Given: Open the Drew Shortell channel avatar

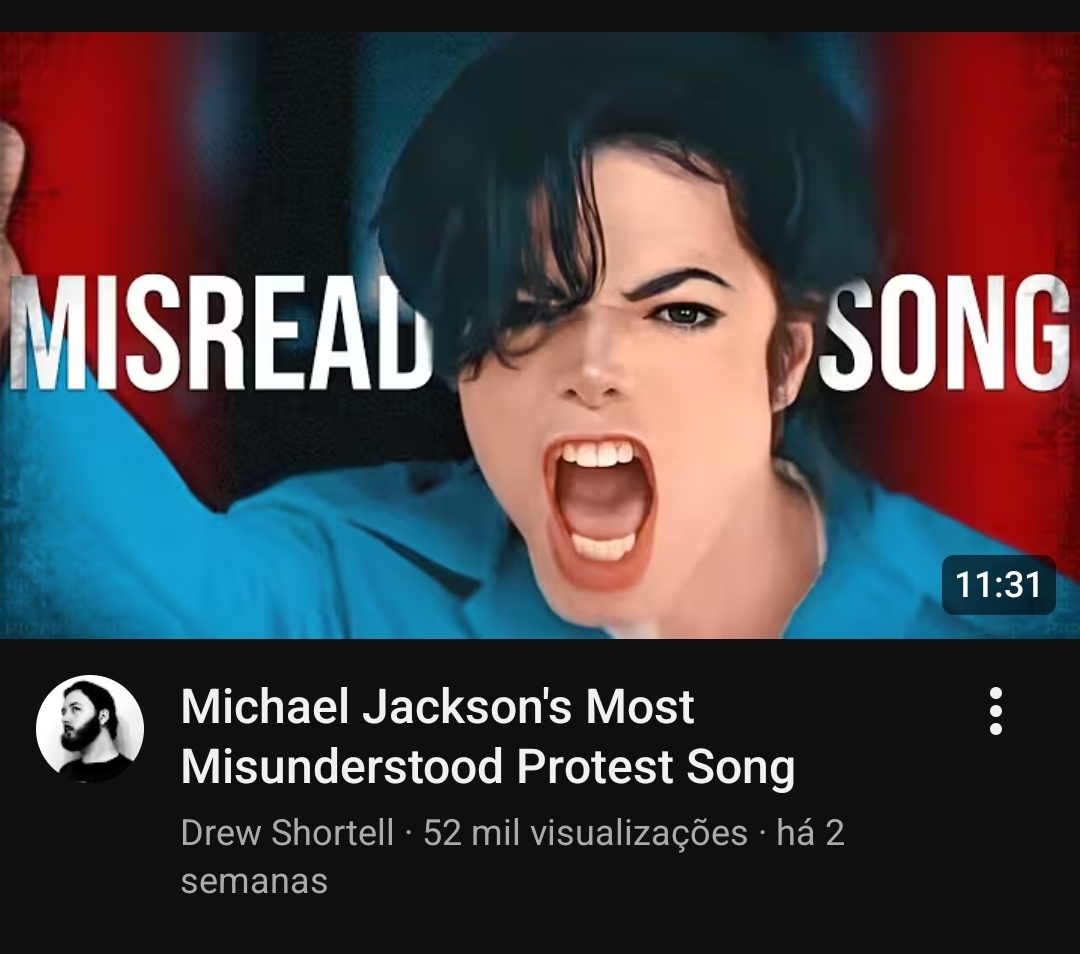Looking at the screenshot, I should [90, 729].
